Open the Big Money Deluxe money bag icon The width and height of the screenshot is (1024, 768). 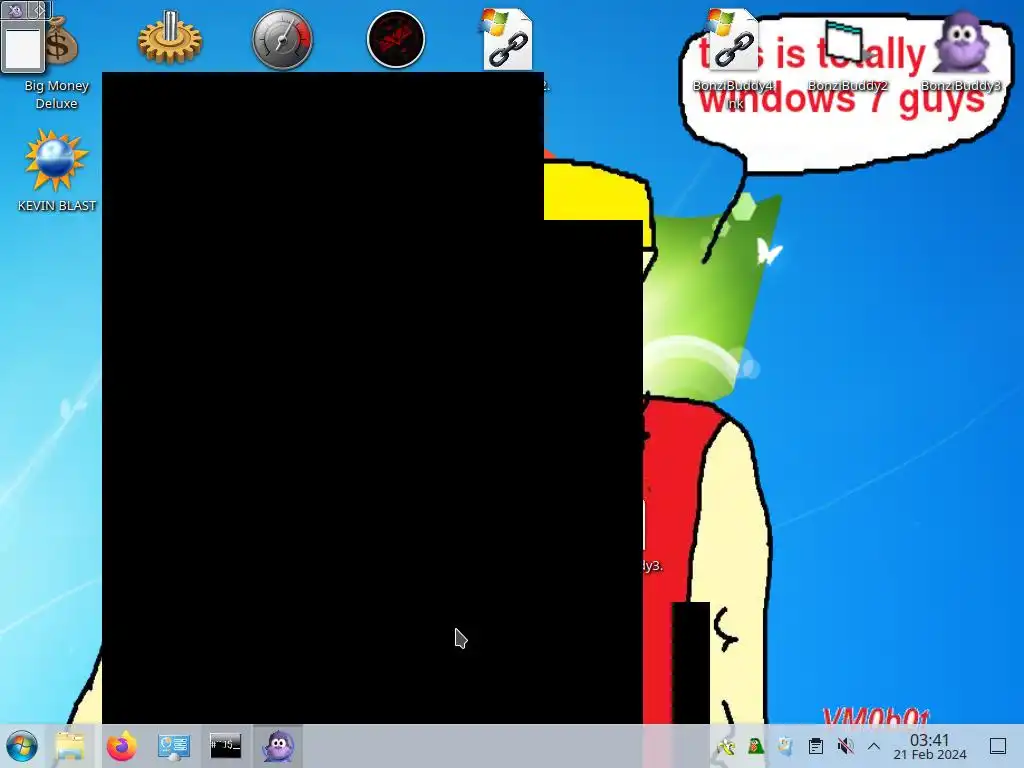(x=61, y=42)
